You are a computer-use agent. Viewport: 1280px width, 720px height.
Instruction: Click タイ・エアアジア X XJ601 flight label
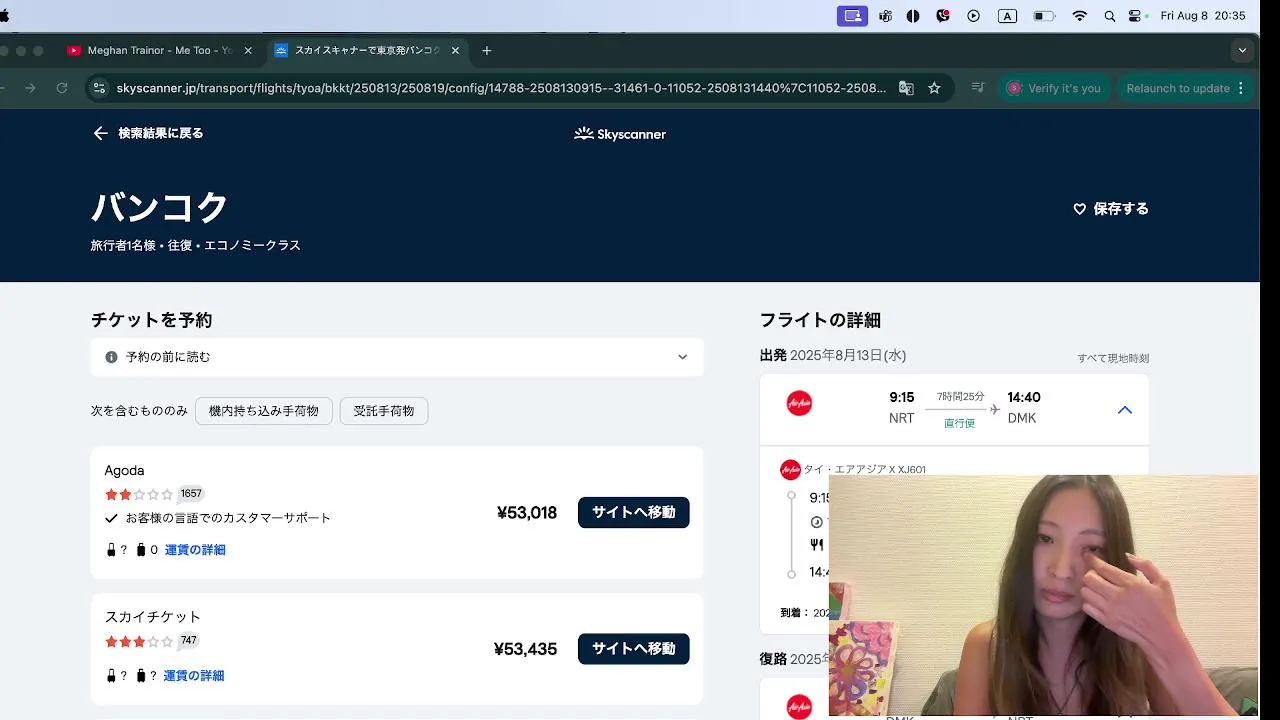coord(865,469)
